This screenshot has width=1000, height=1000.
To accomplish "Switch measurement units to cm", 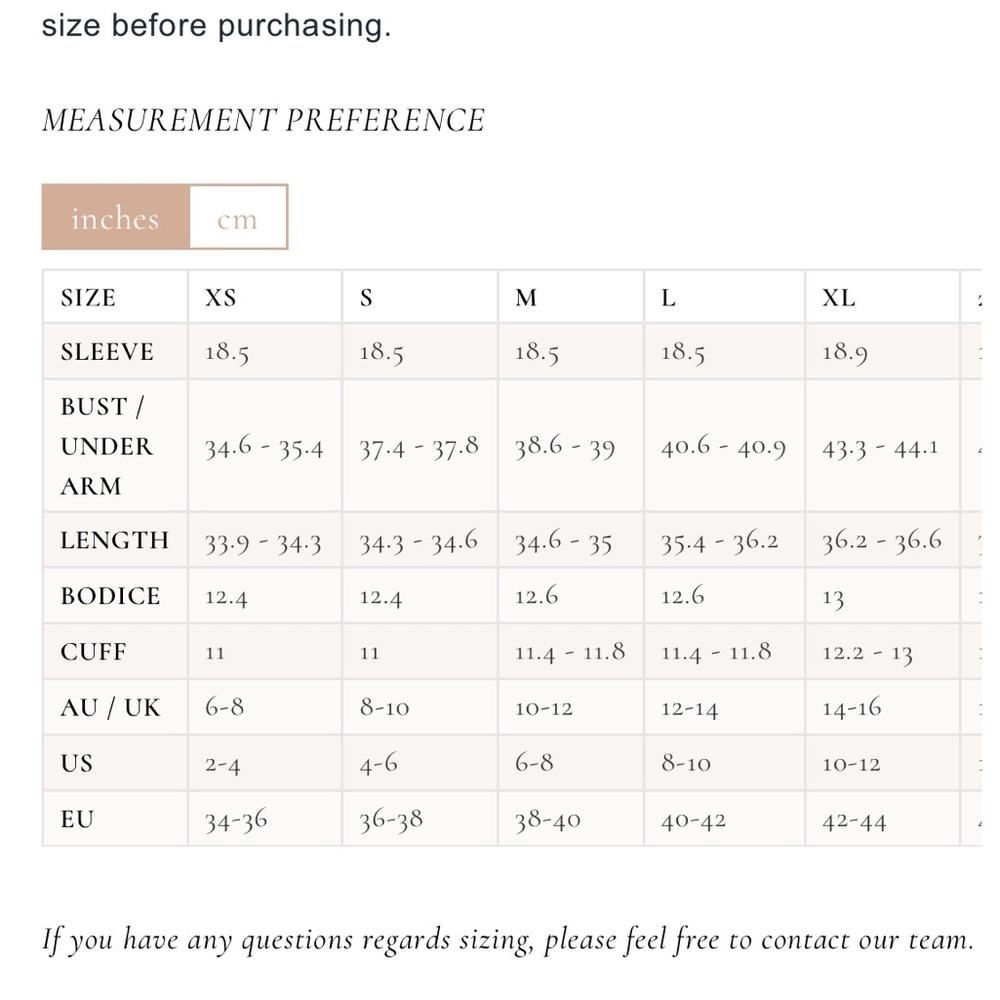I will point(238,217).
